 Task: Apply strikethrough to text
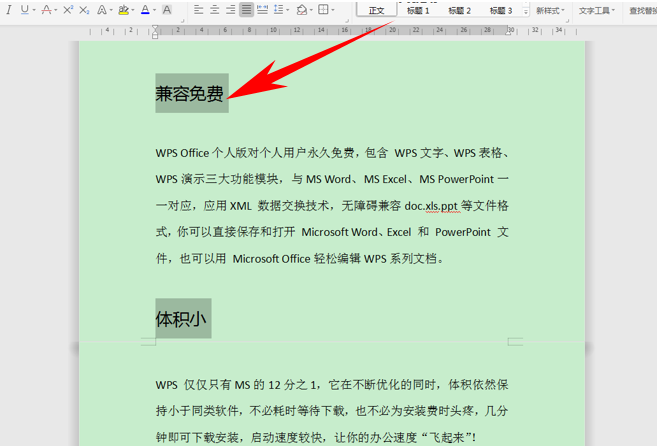coord(46,10)
